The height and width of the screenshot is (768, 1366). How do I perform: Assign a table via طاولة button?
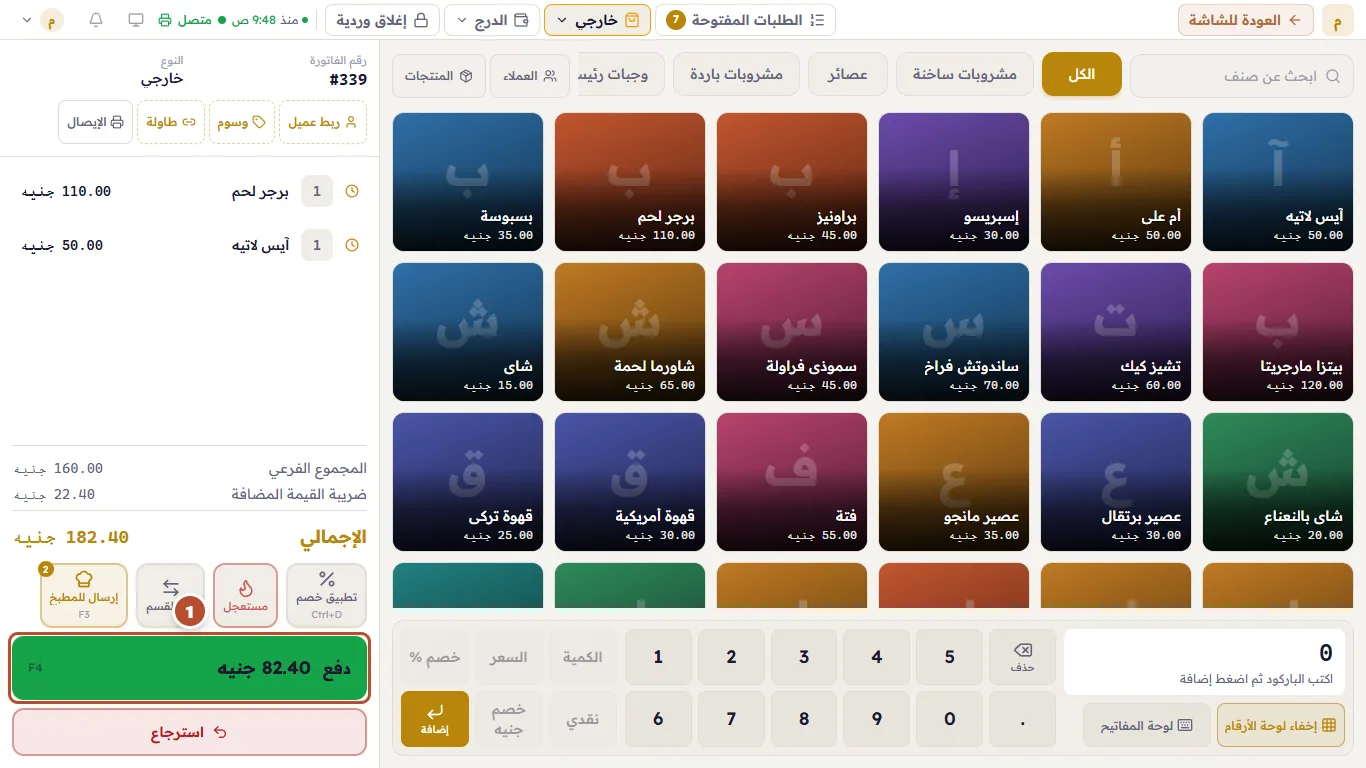tap(171, 122)
